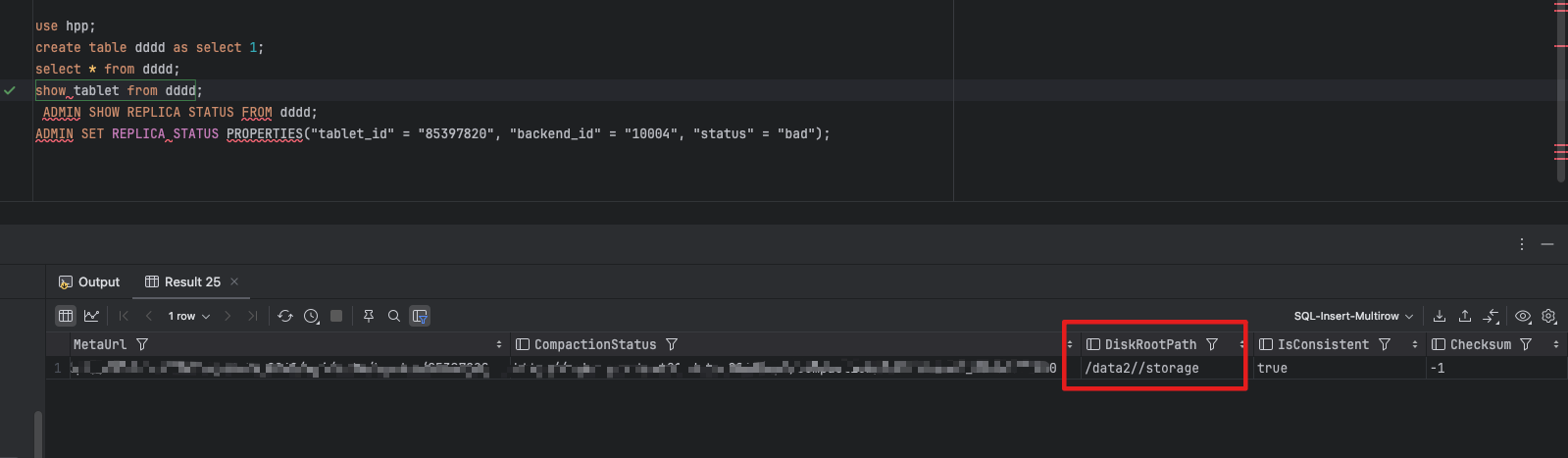1568x458 pixels.
Task: Open the '1 row' page size dropdown
Action: coord(188,316)
